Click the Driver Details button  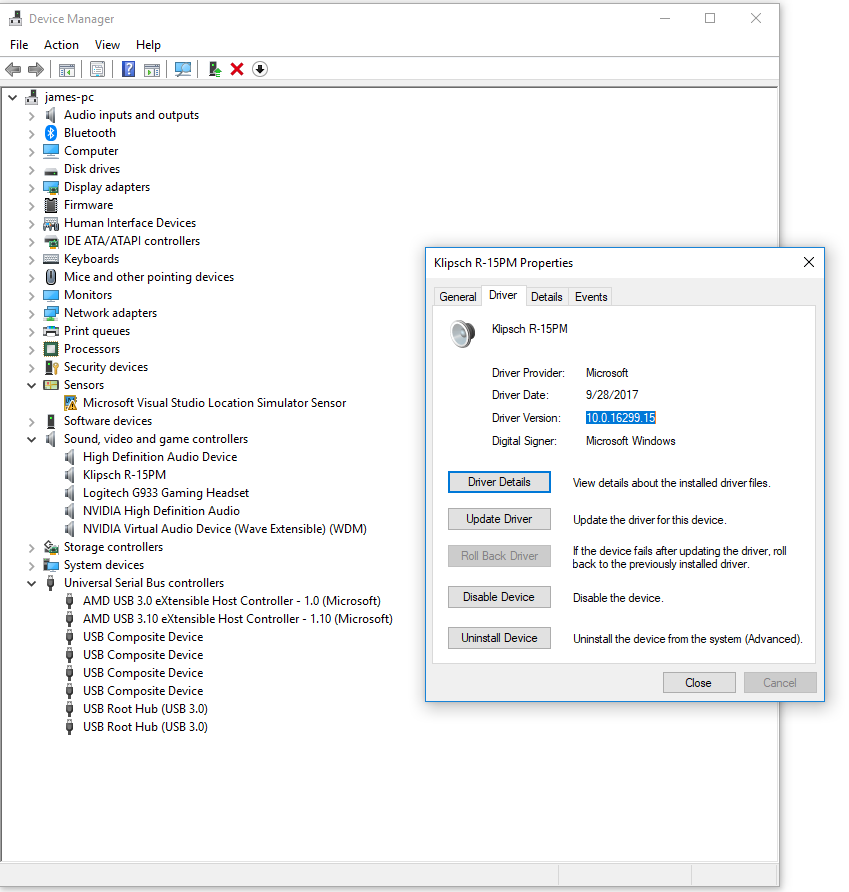tap(499, 482)
